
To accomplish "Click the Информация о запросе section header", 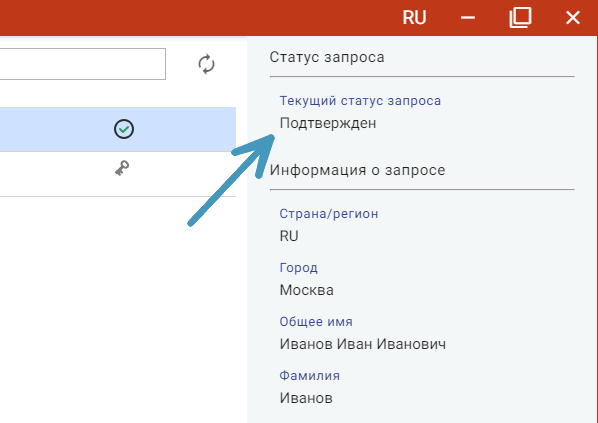I will (x=357, y=170).
